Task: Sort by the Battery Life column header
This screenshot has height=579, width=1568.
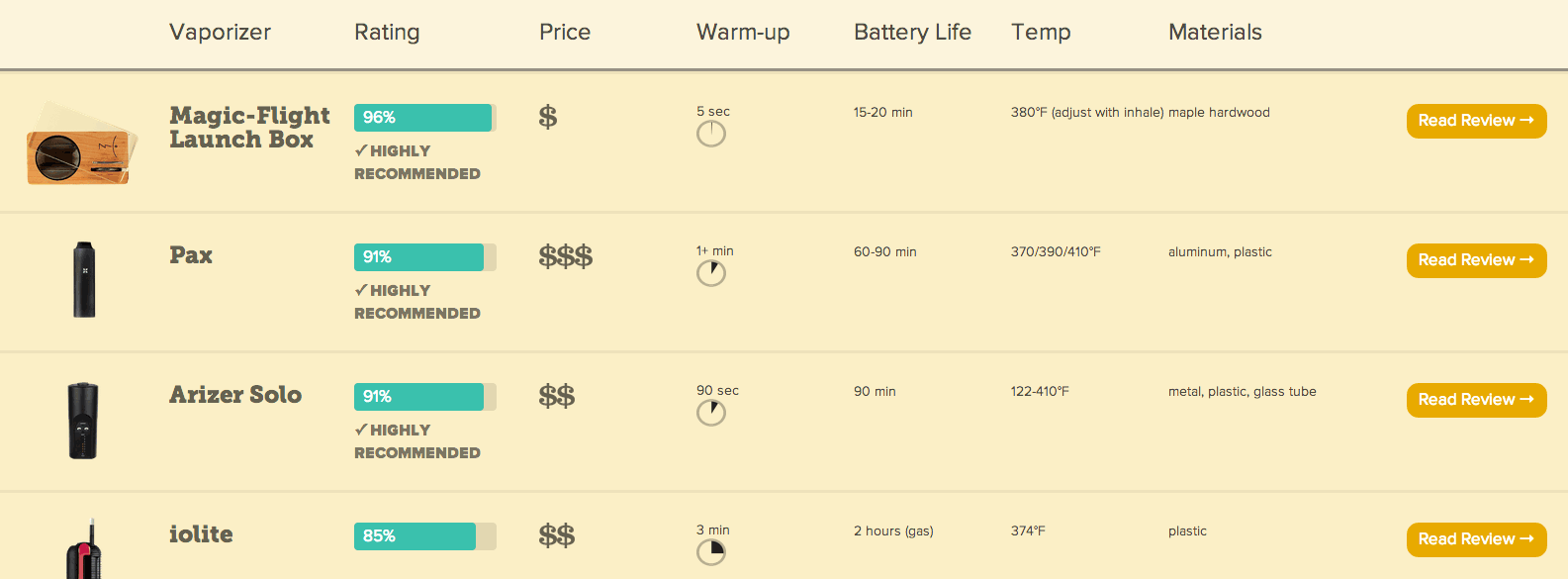Action: tap(912, 33)
